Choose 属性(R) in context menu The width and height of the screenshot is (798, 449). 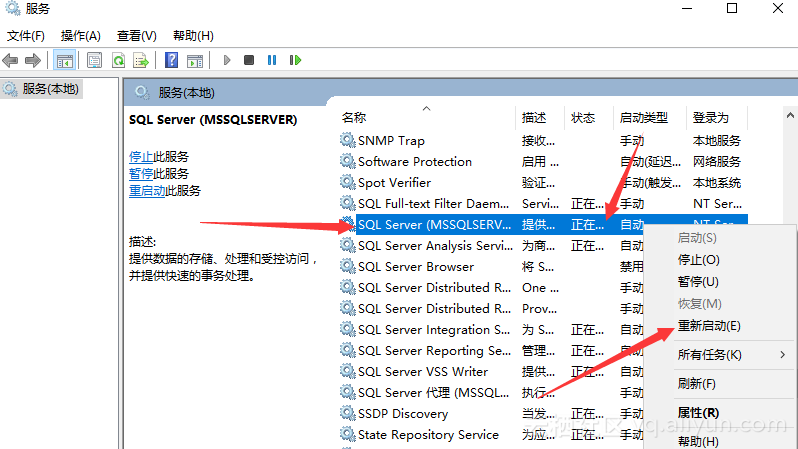(698, 412)
